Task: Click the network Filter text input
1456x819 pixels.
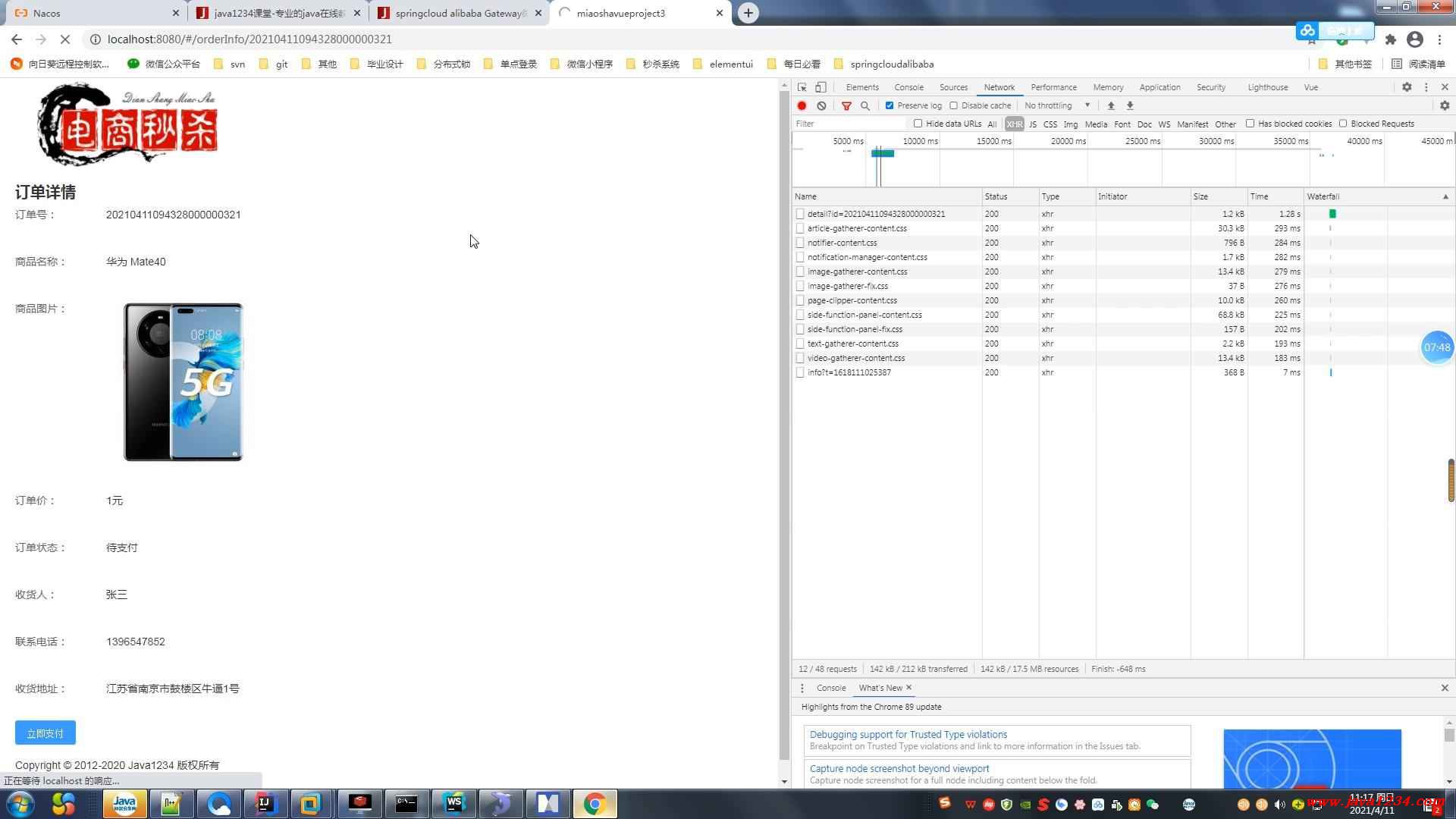Action: point(849,124)
